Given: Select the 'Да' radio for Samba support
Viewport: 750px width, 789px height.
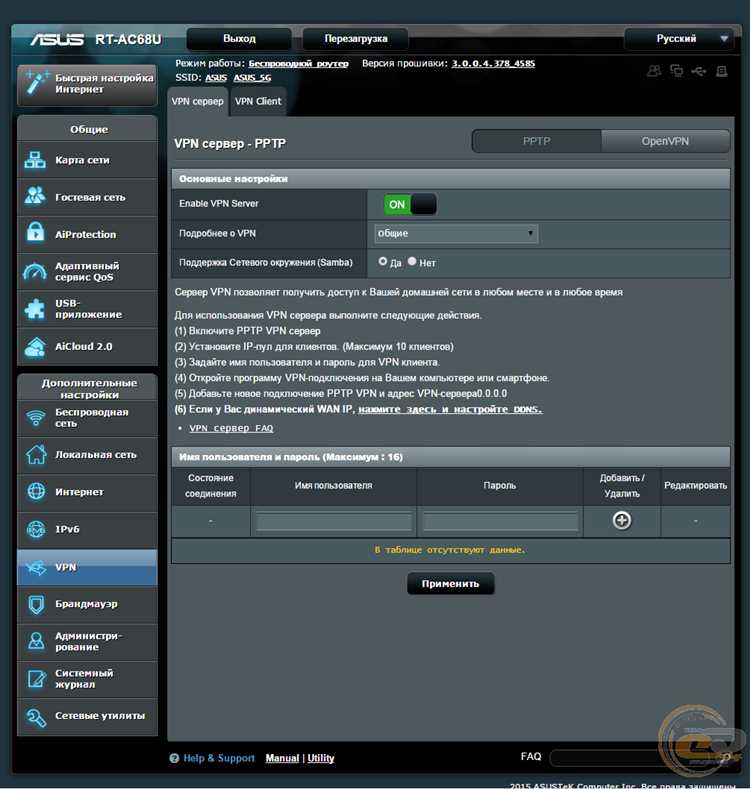Looking at the screenshot, I should 383,262.
